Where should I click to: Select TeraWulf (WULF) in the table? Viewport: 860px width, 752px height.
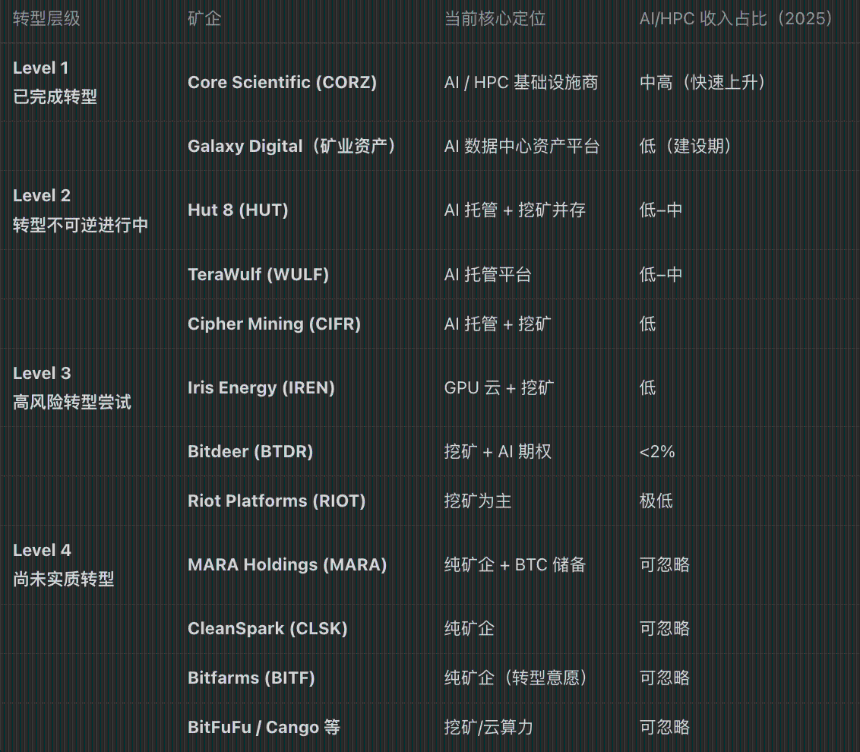pos(258,274)
